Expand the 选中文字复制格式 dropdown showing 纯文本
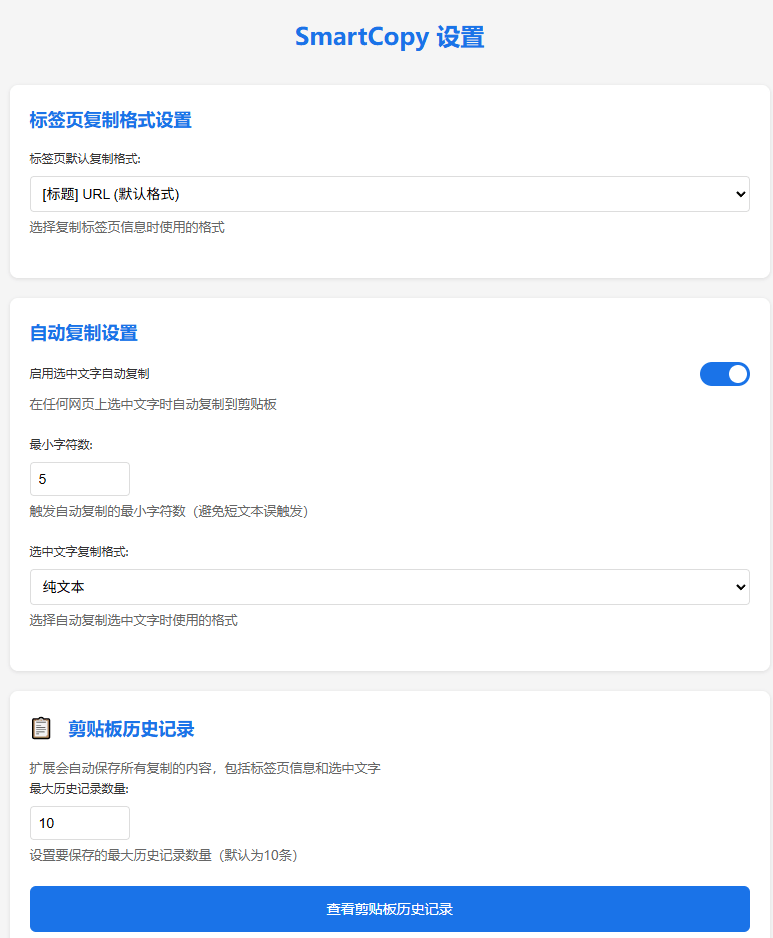773x938 pixels. [x=389, y=587]
